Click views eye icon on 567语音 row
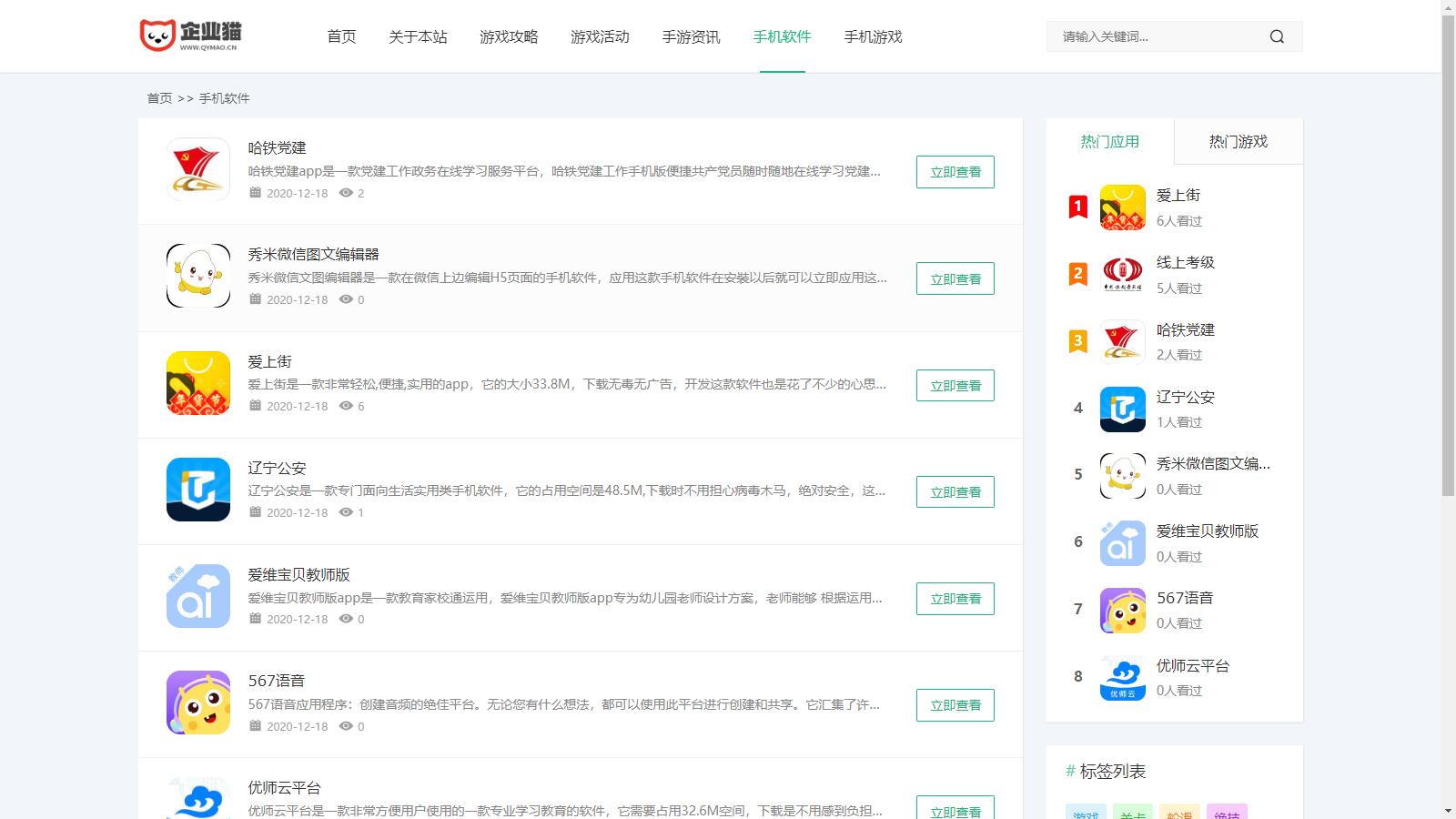This screenshot has width=1456, height=819. 346,726
